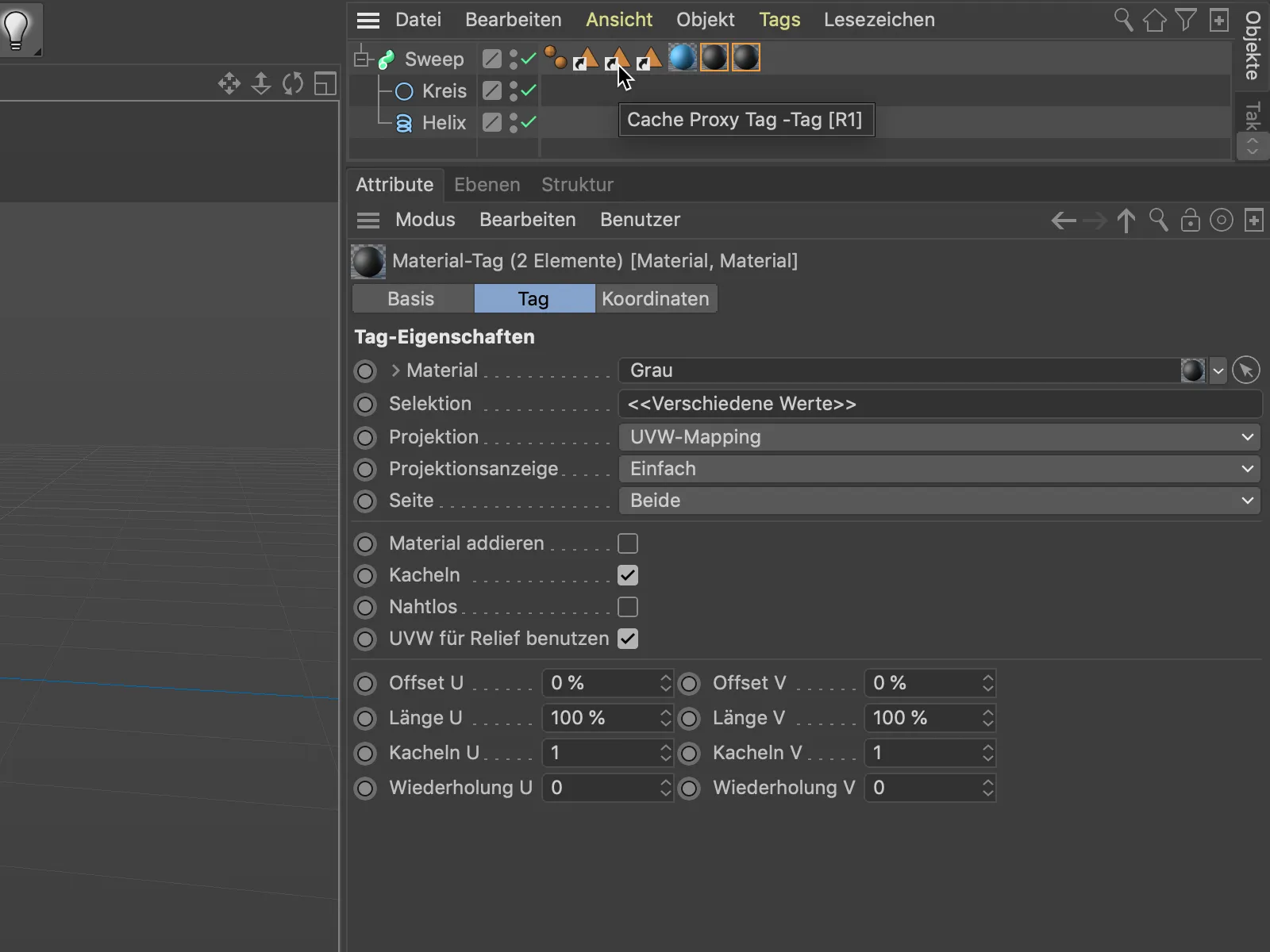Open the Ansicht menu
This screenshot has width=1270, height=952.
point(619,20)
